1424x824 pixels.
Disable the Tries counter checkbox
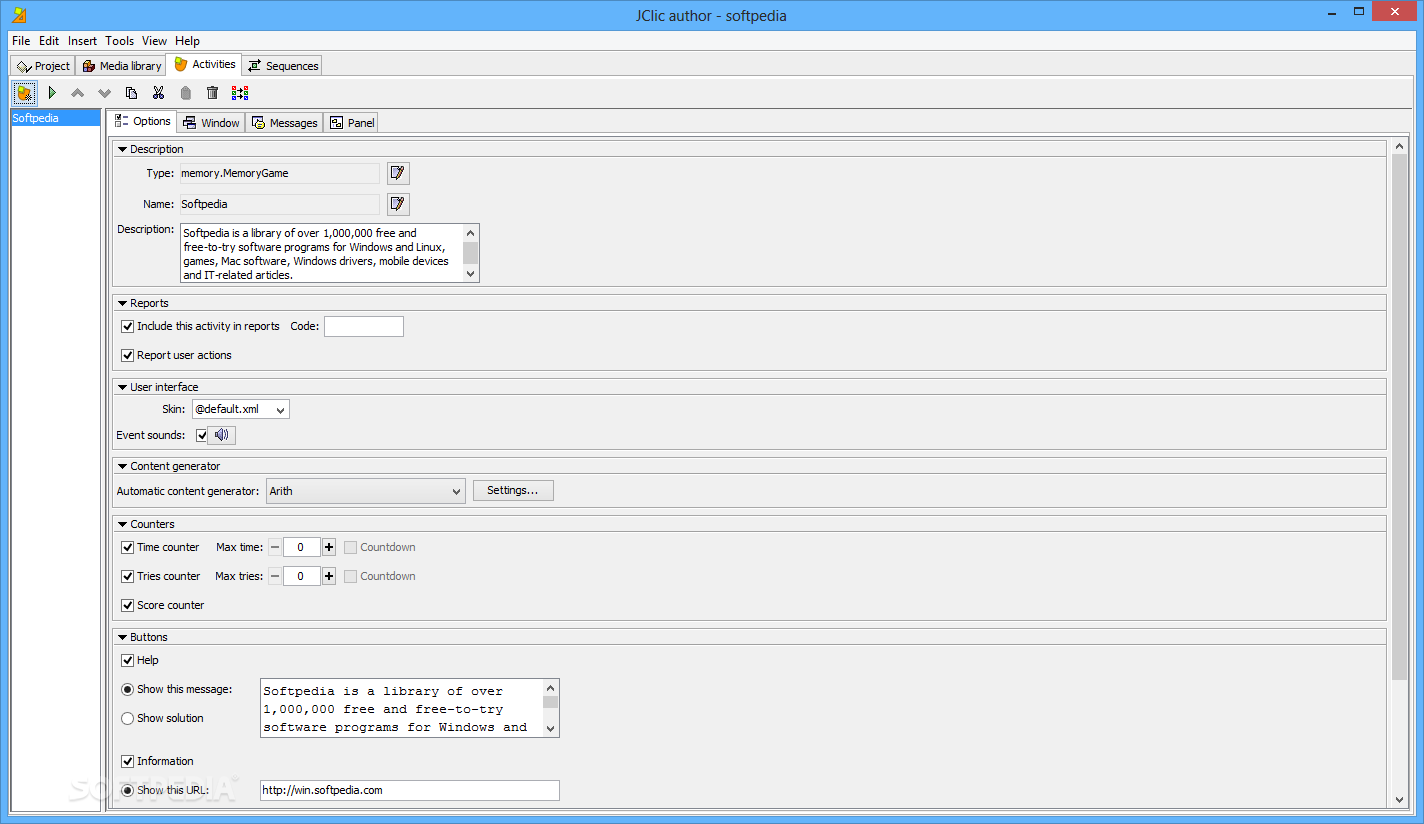(x=127, y=576)
